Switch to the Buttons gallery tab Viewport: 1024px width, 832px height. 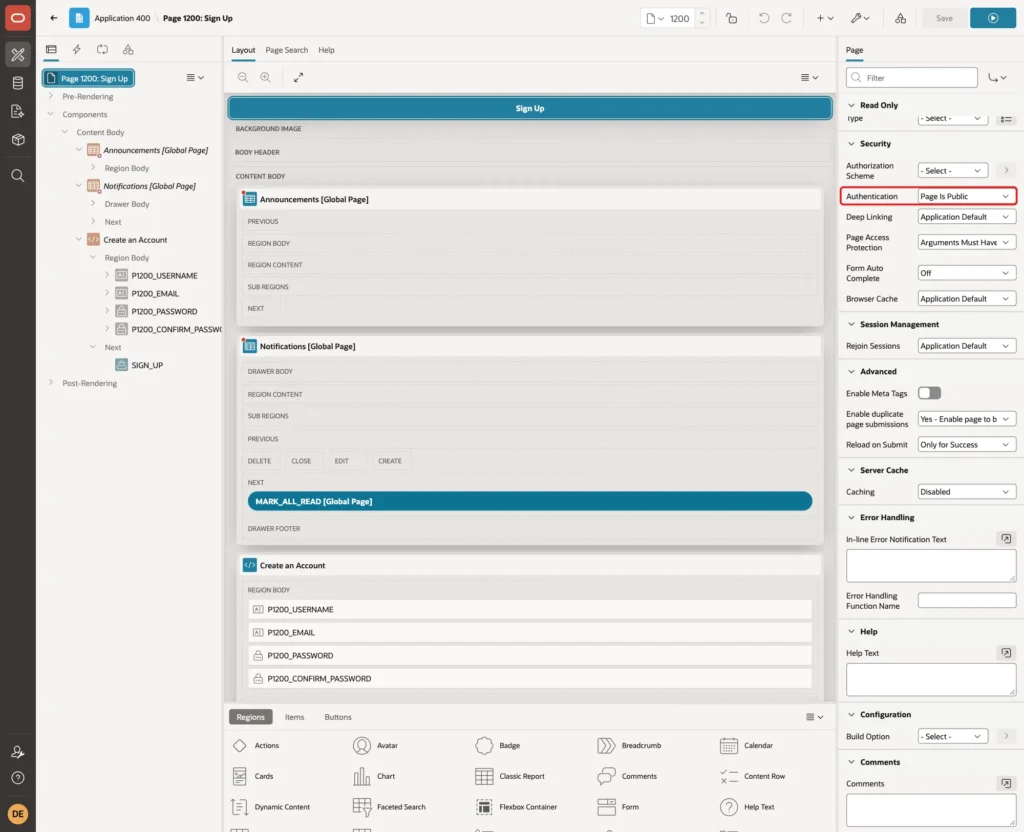[338, 717]
